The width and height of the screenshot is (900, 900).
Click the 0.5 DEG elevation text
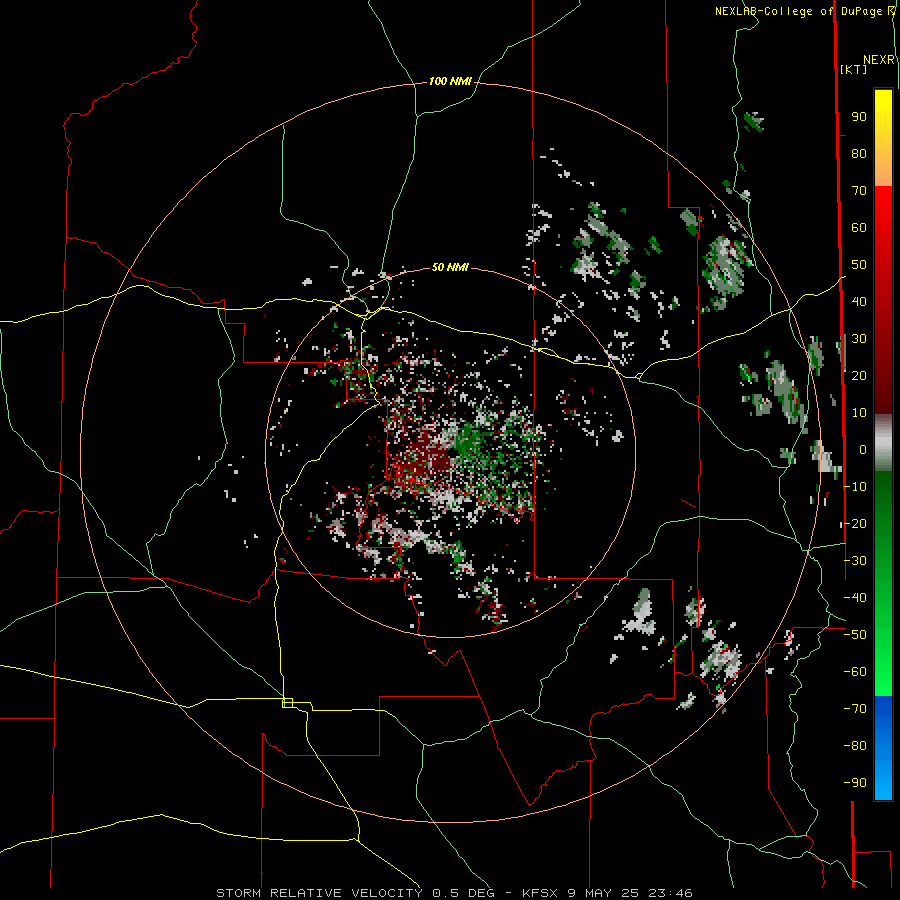coord(465,893)
